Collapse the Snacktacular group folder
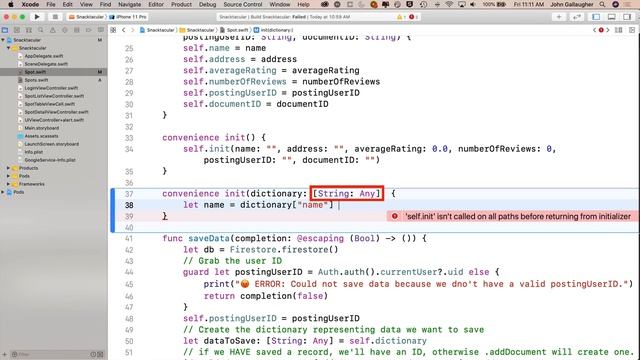 pos(8,48)
